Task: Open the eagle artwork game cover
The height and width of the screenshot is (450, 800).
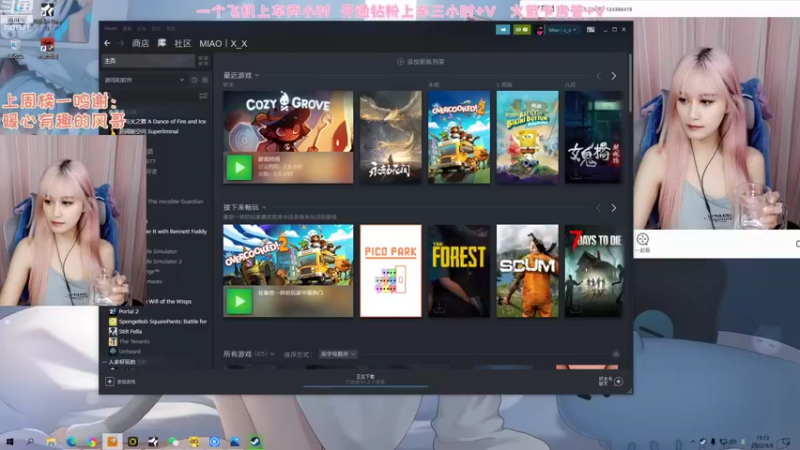Action: (390, 137)
